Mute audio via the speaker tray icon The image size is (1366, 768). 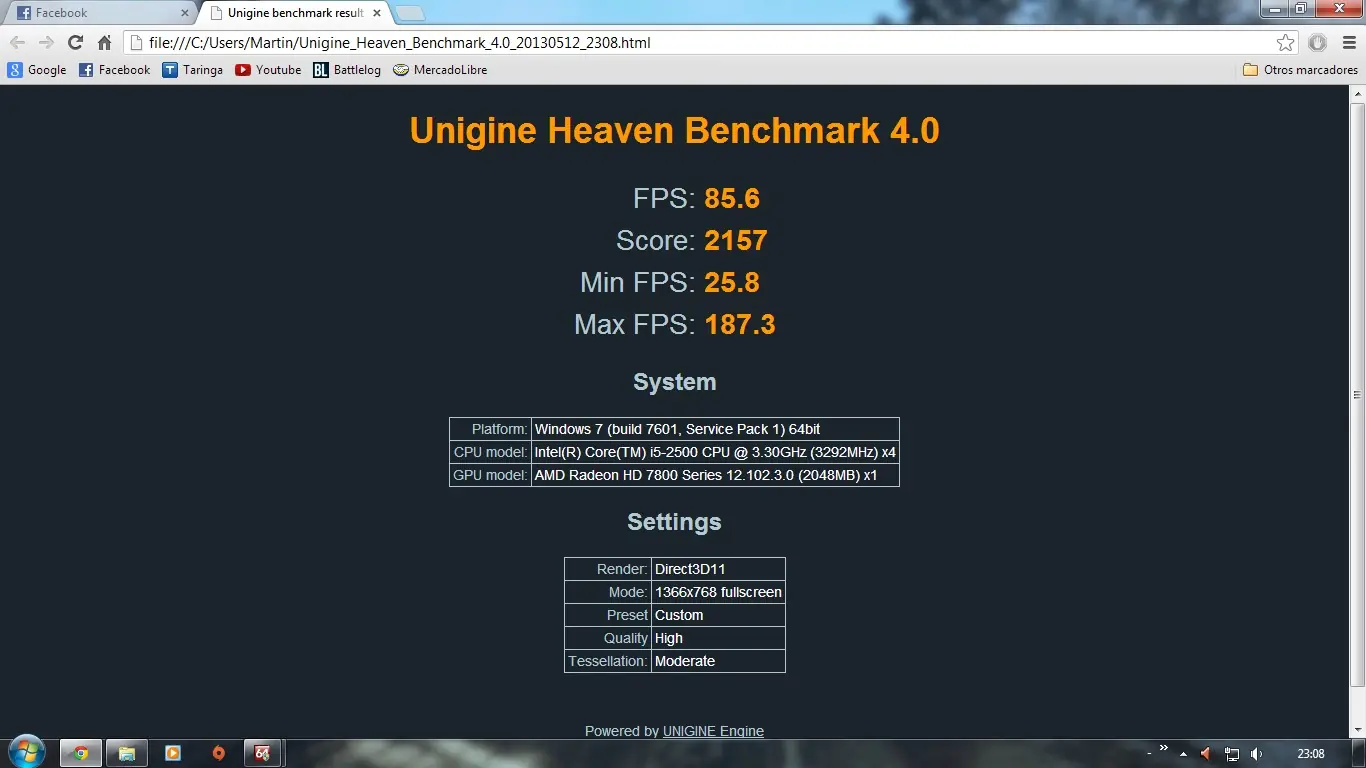pyautogui.click(x=1255, y=753)
